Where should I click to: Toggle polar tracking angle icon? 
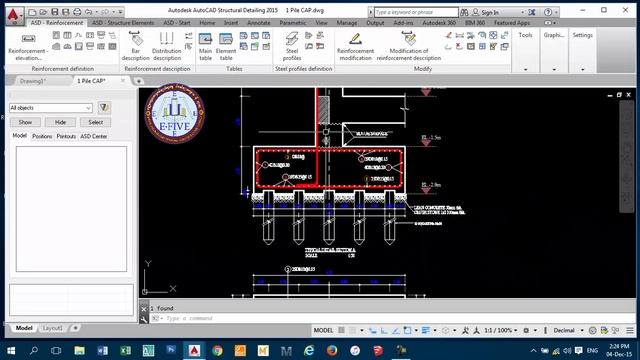[396, 330]
